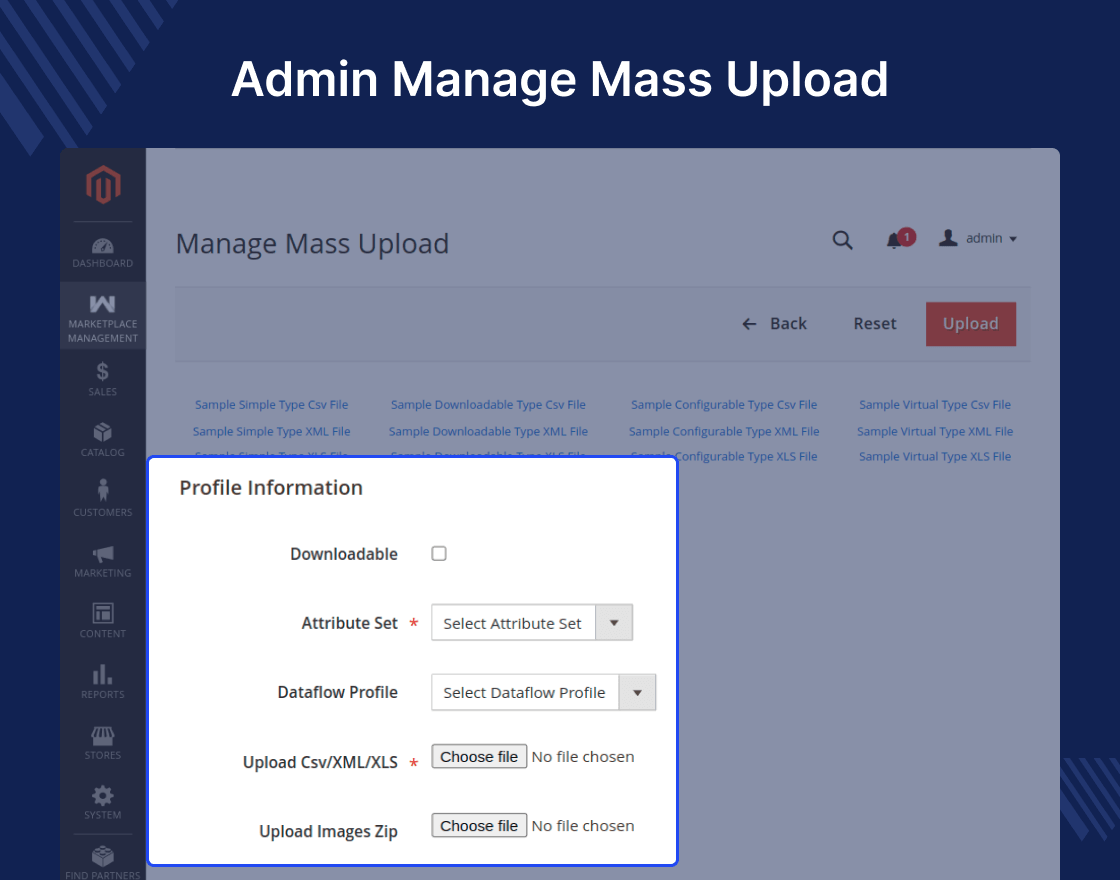The width and height of the screenshot is (1120, 880).
Task: Click the admin user avatar icon
Action: [948, 238]
